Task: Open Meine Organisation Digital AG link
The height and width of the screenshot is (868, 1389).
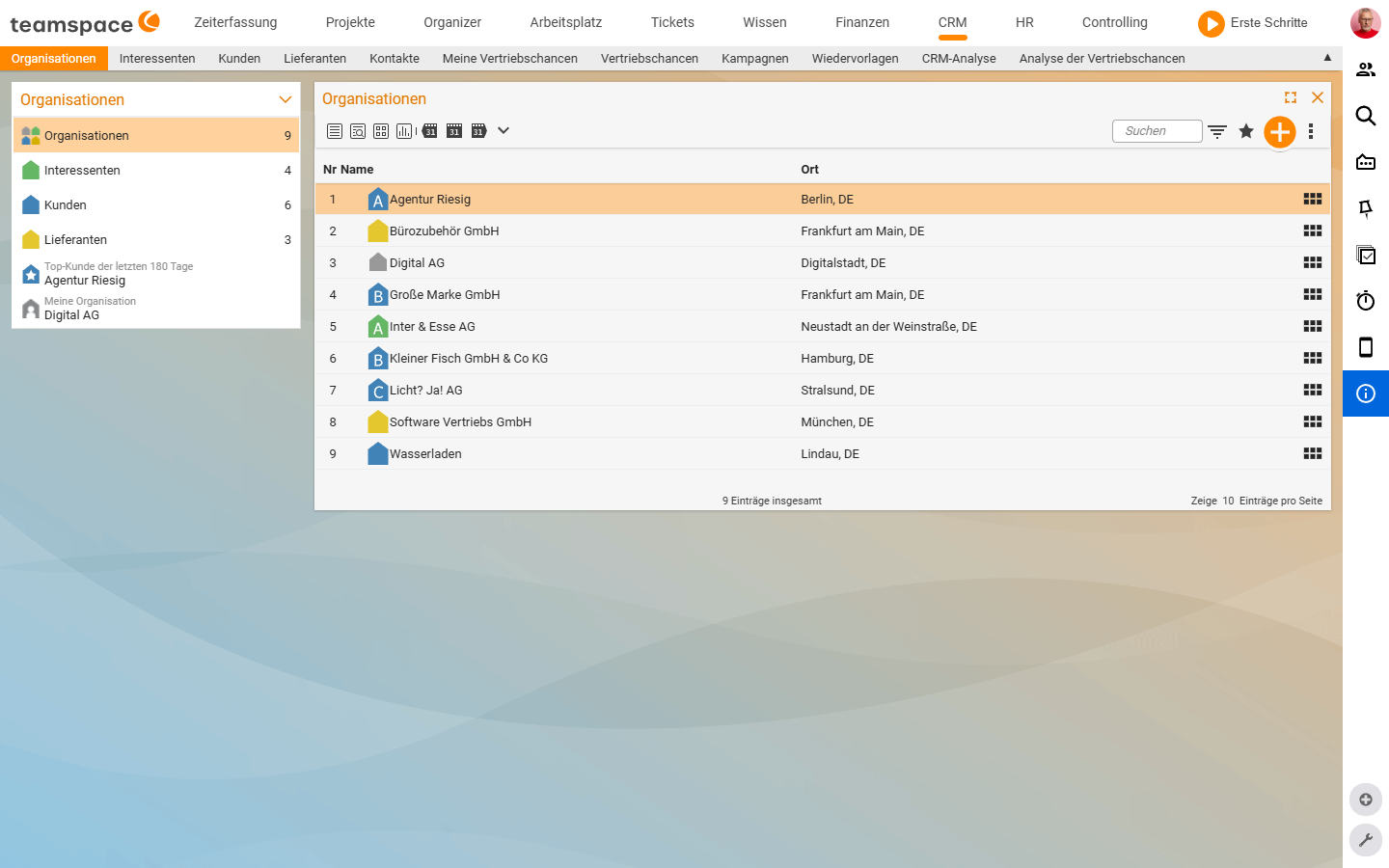Action: 71,315
